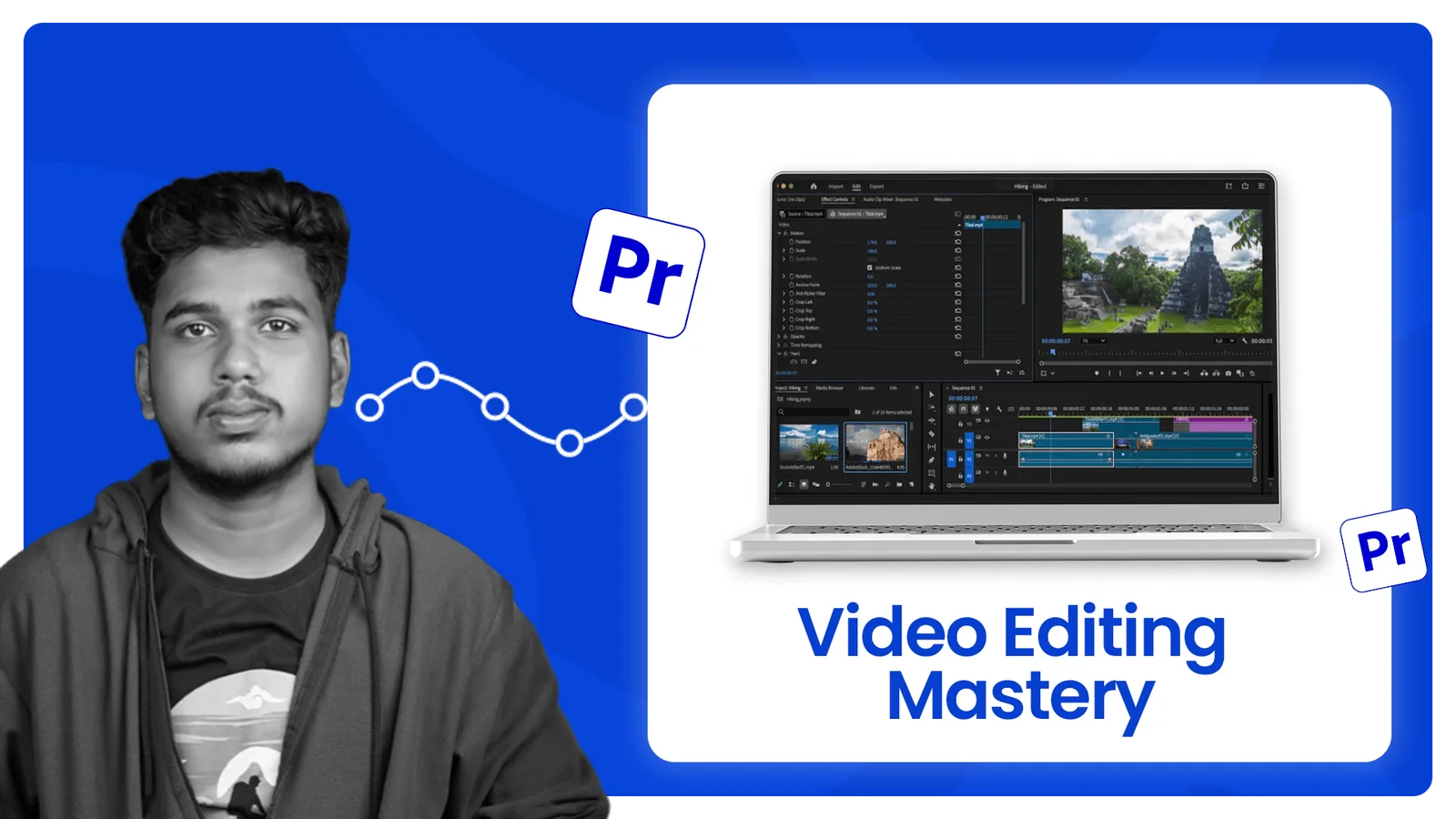The image size is (1456, 819).
Task: Click the Play button in Program monitor
Action: [1162, 373]
